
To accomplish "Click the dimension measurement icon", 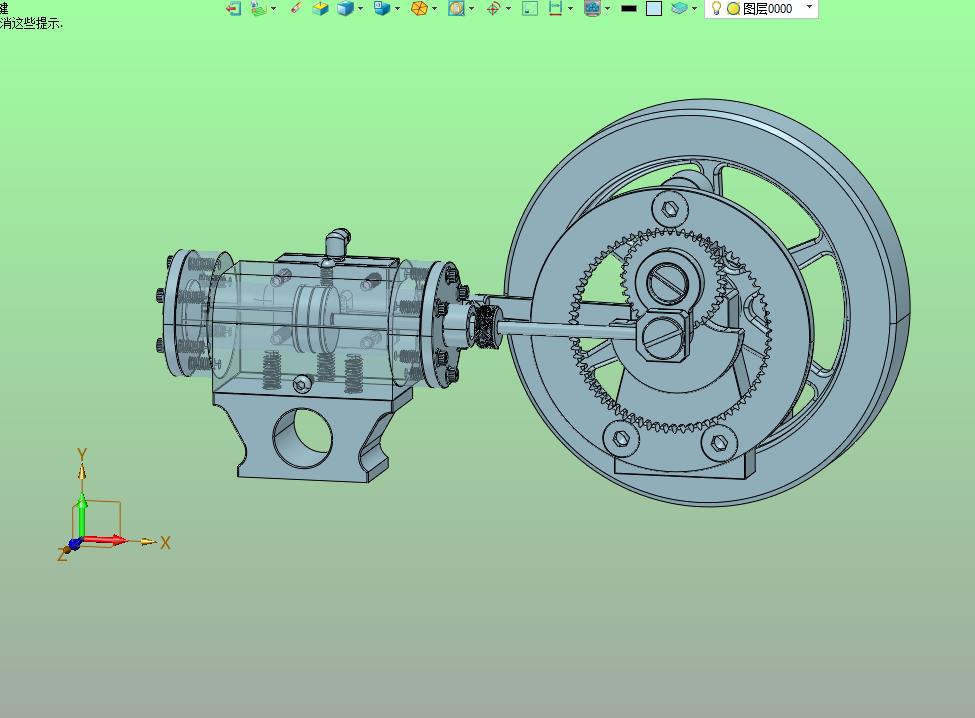I will [x=555, y=8].
